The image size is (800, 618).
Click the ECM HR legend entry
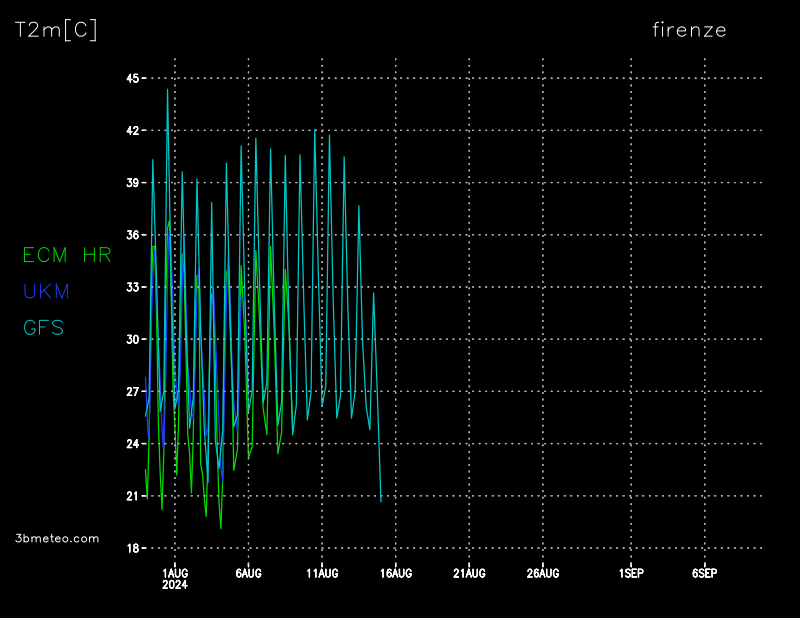pyautogui.click(x=67, y=256)
